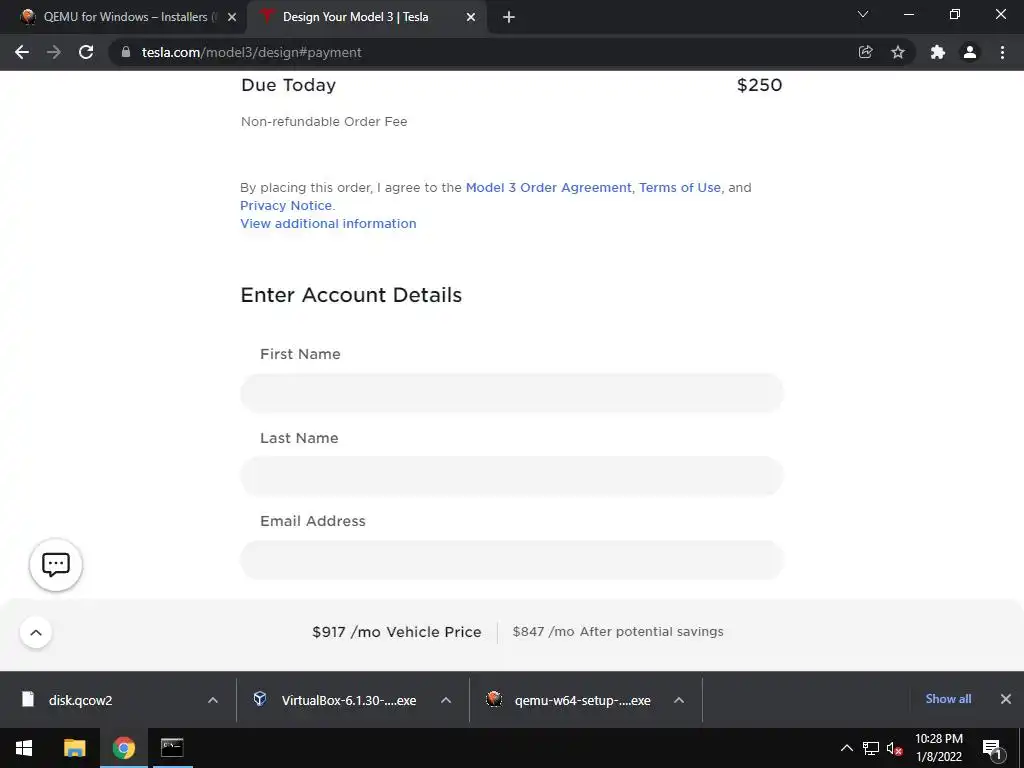
Task: Reload the Tesla page
Action: (86, 52)
